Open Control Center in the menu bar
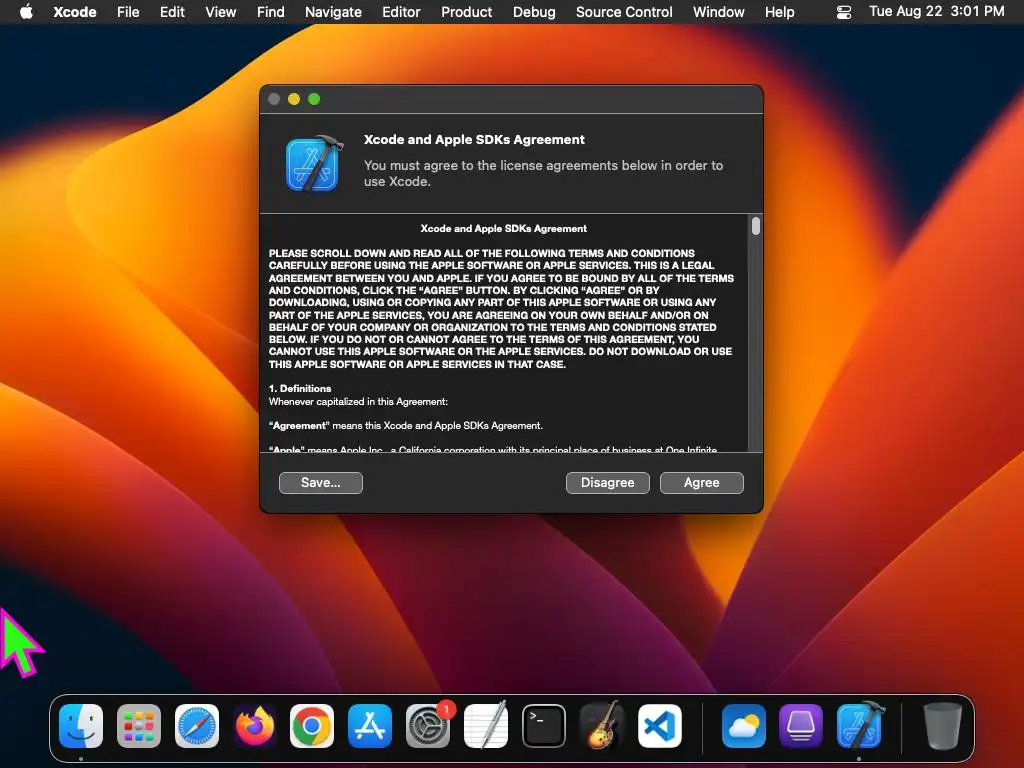The height and width of the screenshot is (768, 1024). coord(844,12)
